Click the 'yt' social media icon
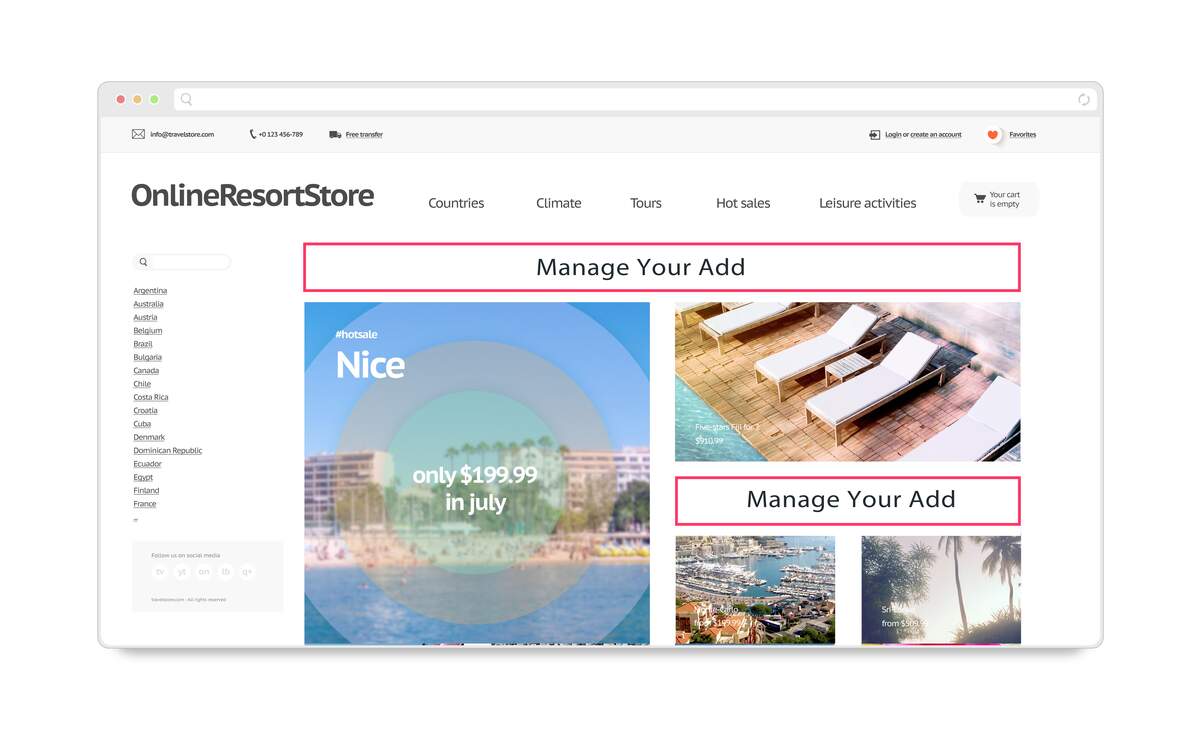 pos(181,572)
